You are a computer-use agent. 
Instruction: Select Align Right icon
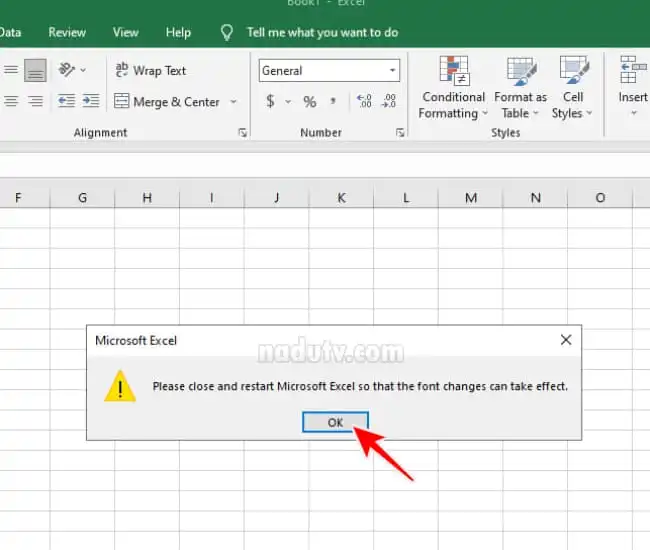pyautogui.click(x=35, y=101)
